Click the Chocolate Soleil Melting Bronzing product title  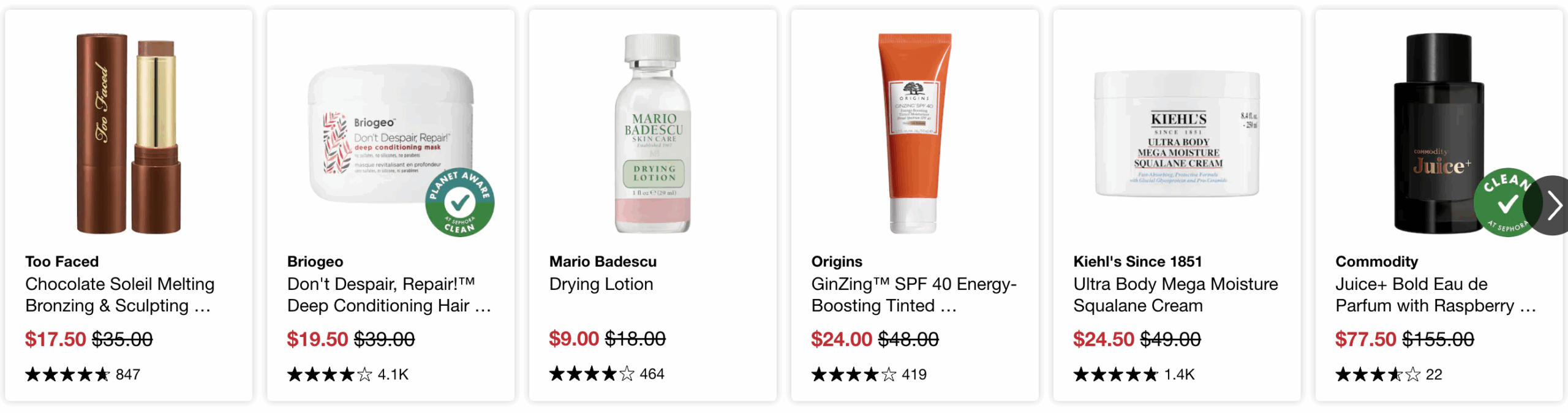pos(120,295)
